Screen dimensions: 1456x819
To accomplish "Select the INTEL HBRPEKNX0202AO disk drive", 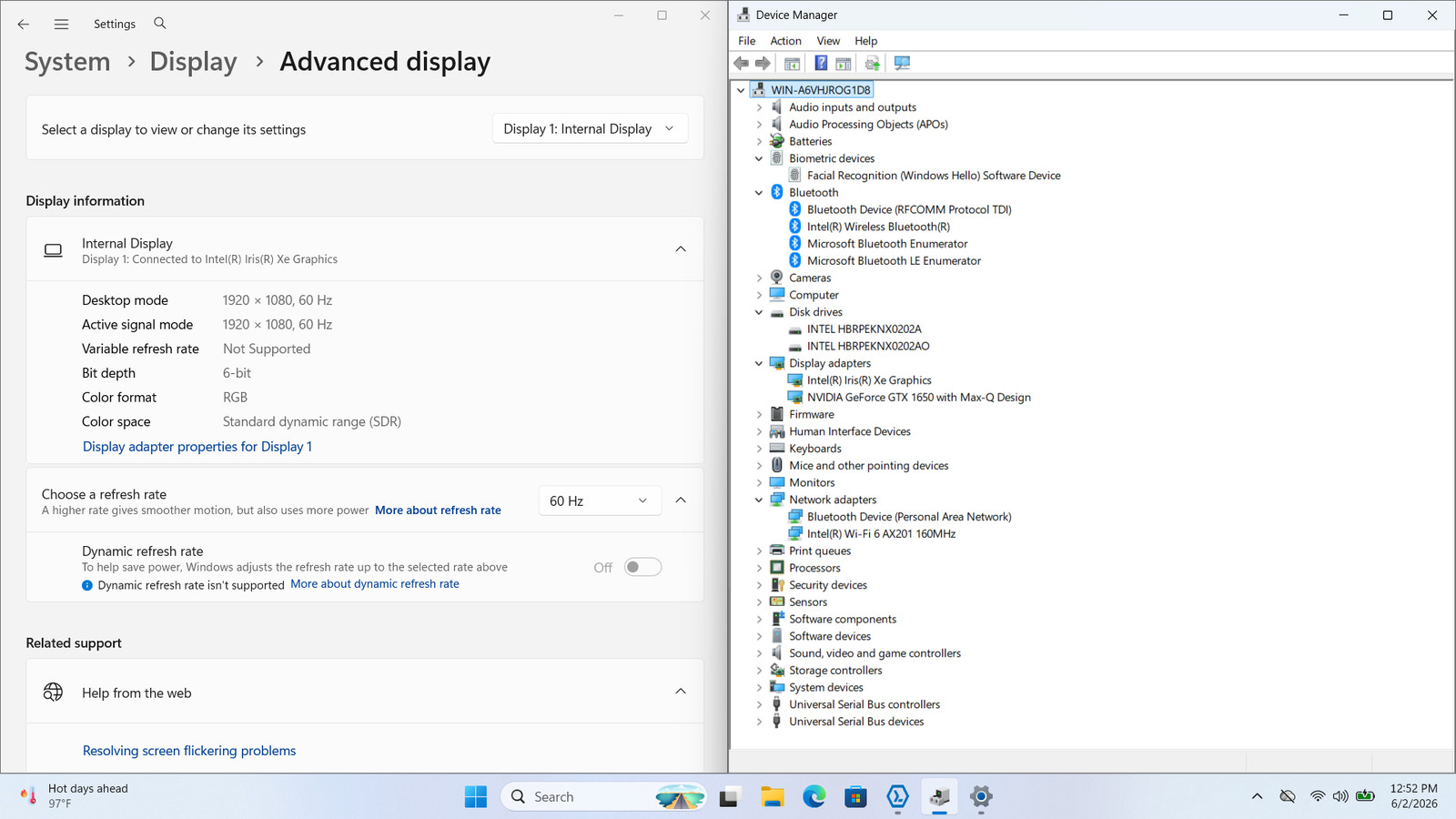I will point(868,347).
